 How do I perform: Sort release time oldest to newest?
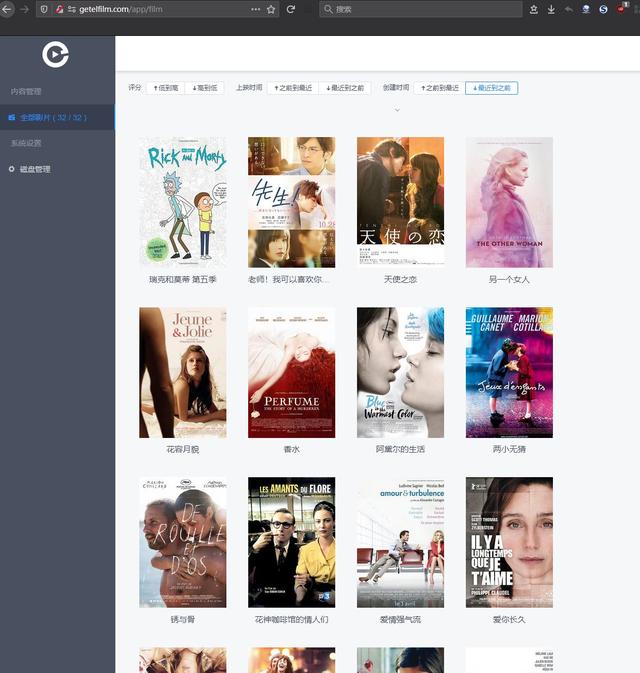(x=293, y=88)
